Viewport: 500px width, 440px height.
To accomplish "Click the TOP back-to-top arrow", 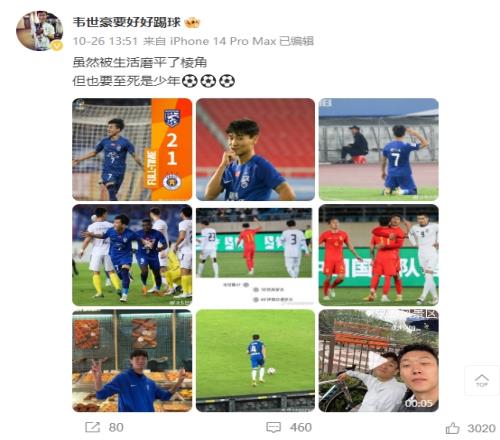I will tap(481, 380).
